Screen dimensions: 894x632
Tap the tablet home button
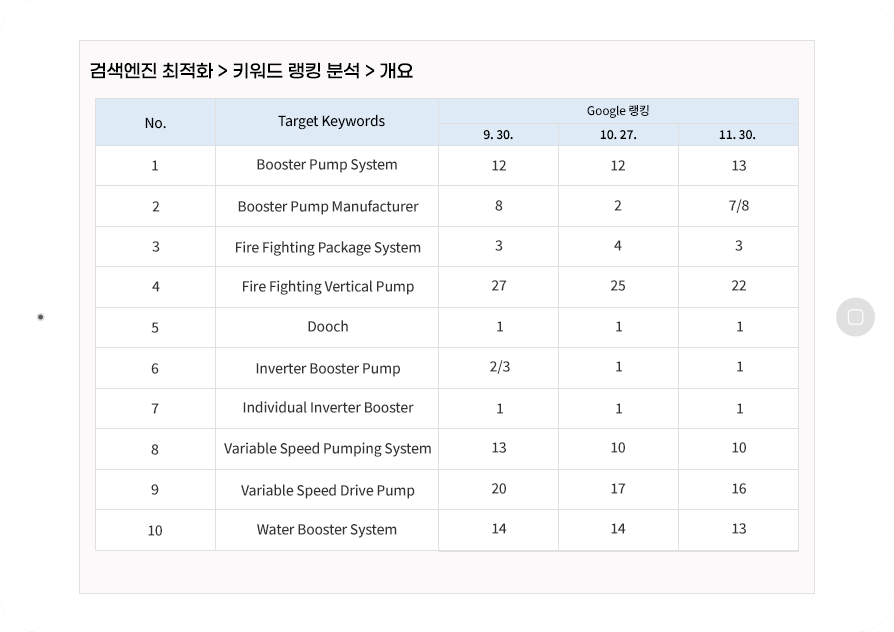click(855, 317)
